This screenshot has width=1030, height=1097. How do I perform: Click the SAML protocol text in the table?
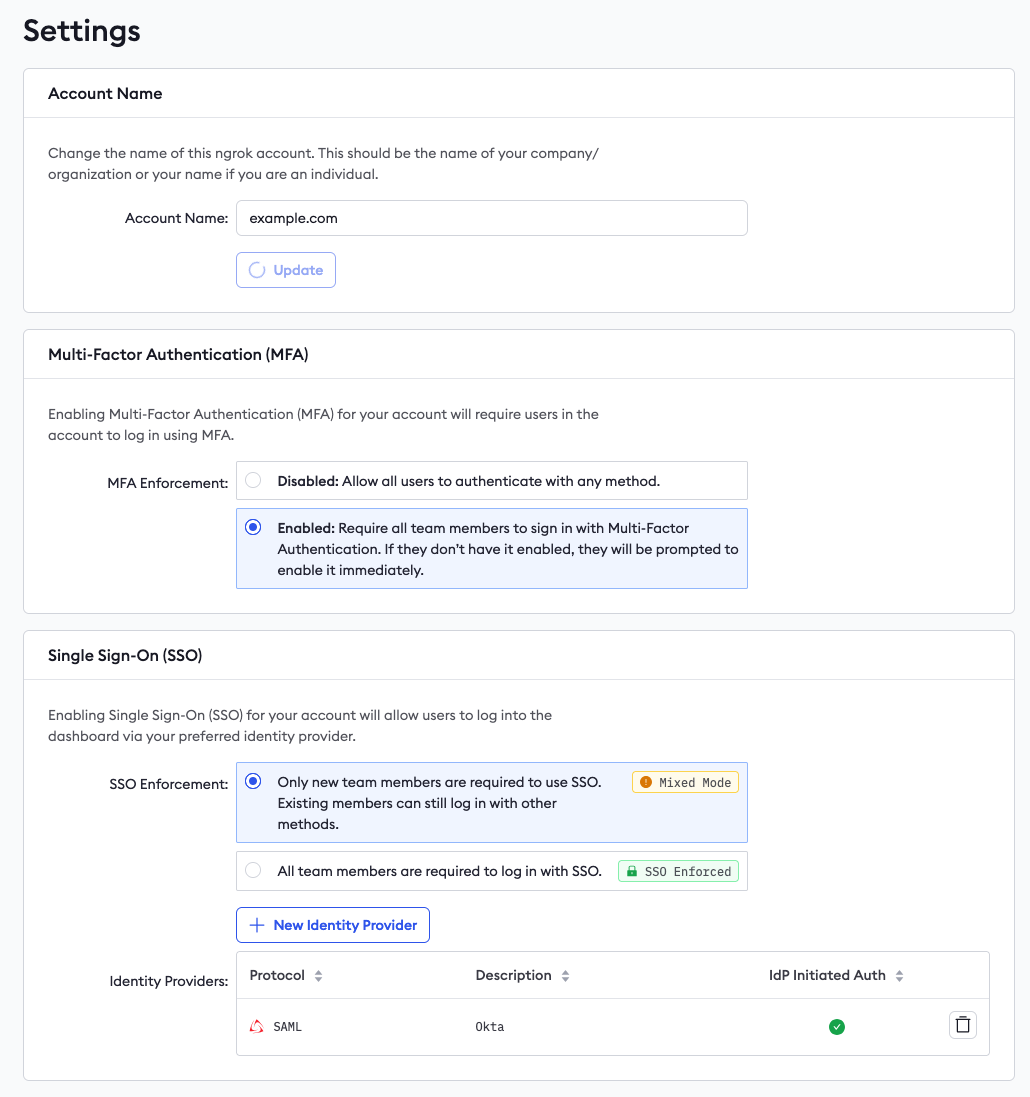click(x=288, y=1026)
